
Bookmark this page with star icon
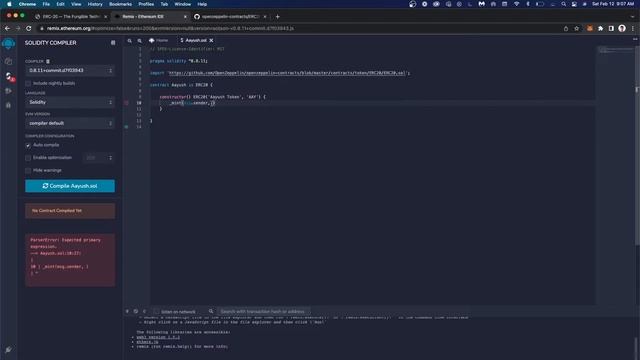pos(576,28)
